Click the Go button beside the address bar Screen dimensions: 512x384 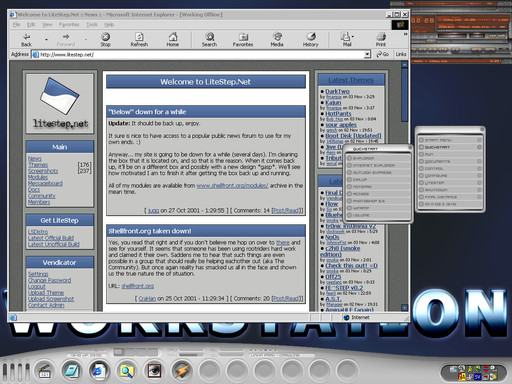383,54
